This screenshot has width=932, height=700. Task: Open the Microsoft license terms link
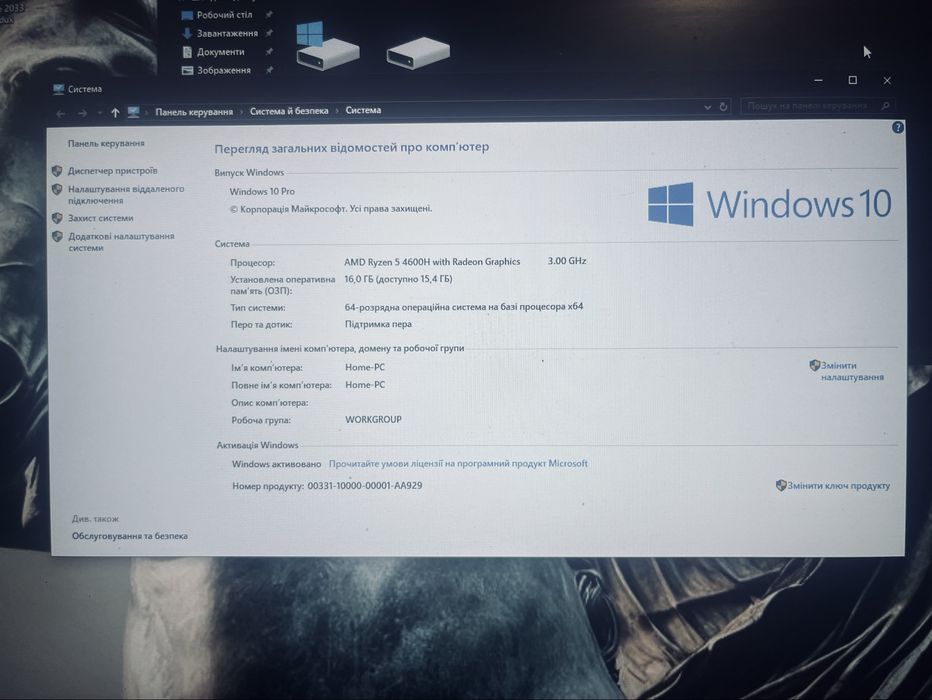pyautogui.click(x=458, y=463)
